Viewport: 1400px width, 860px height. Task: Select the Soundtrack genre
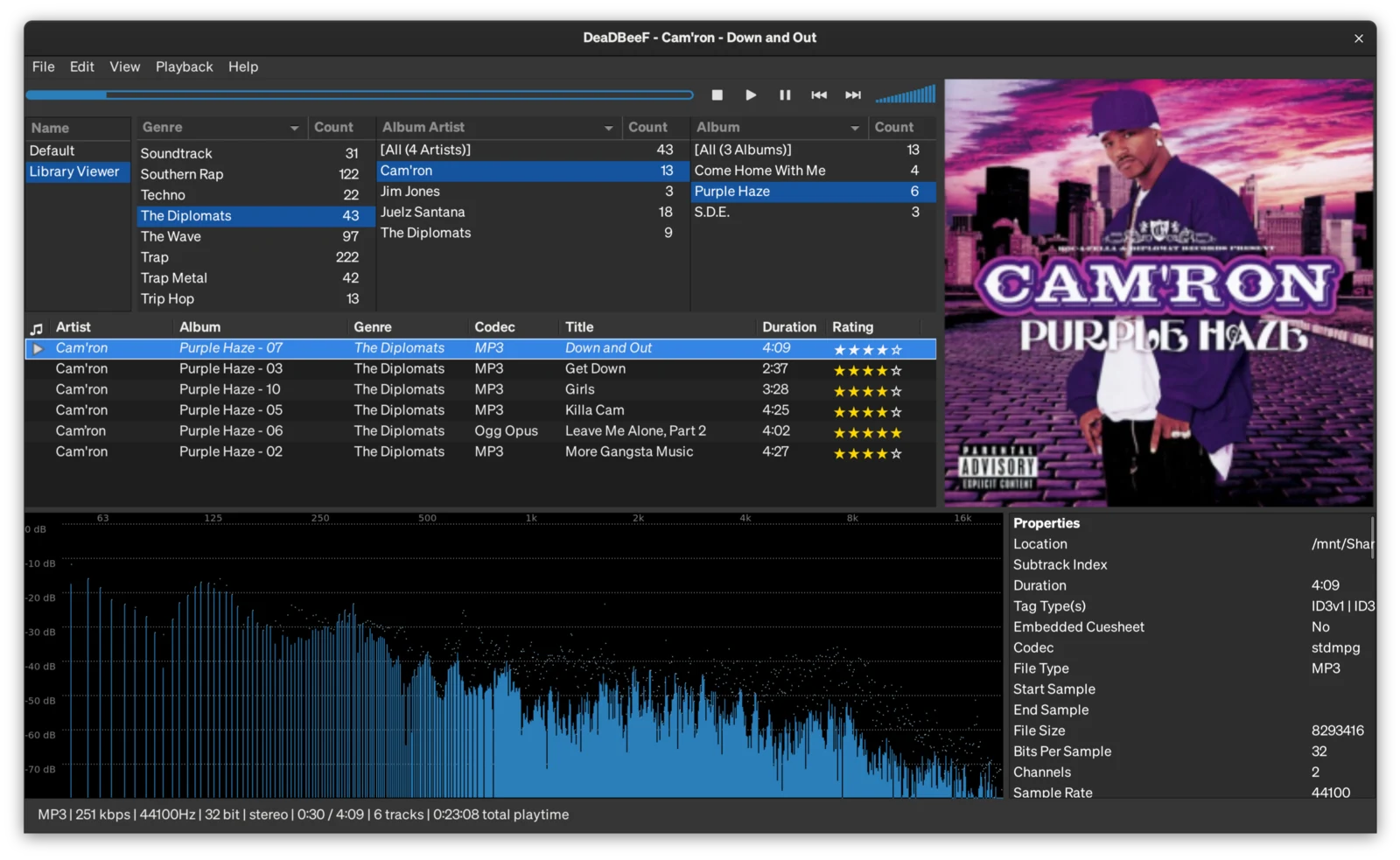pos(255,153)
